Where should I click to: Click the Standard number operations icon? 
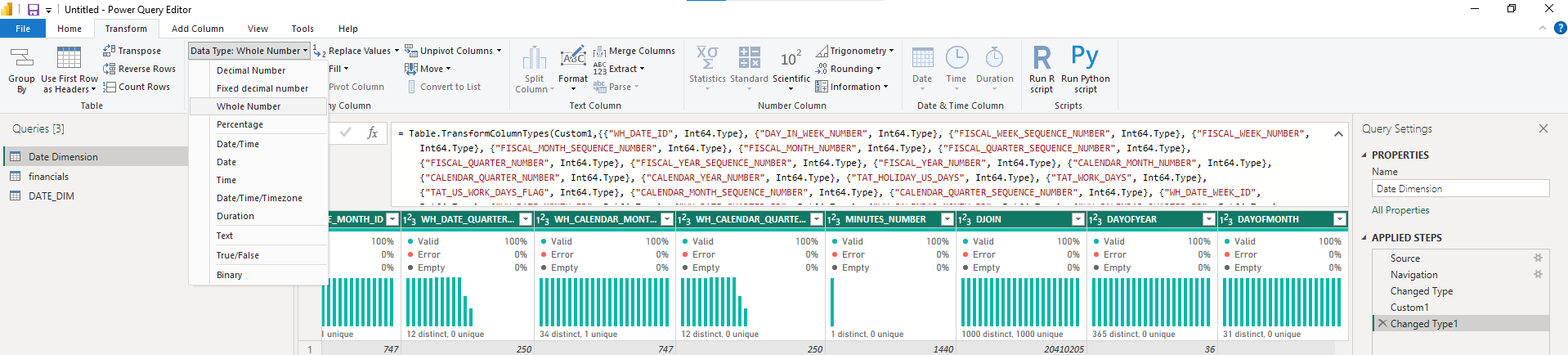click(749, 57)
